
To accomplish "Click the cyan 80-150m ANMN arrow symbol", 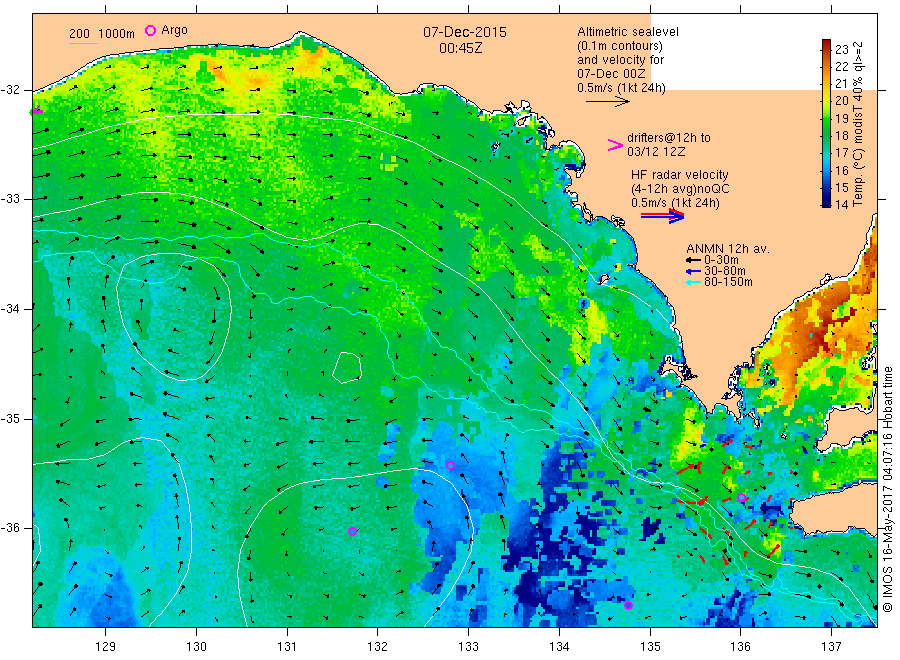I will [694, 282].
